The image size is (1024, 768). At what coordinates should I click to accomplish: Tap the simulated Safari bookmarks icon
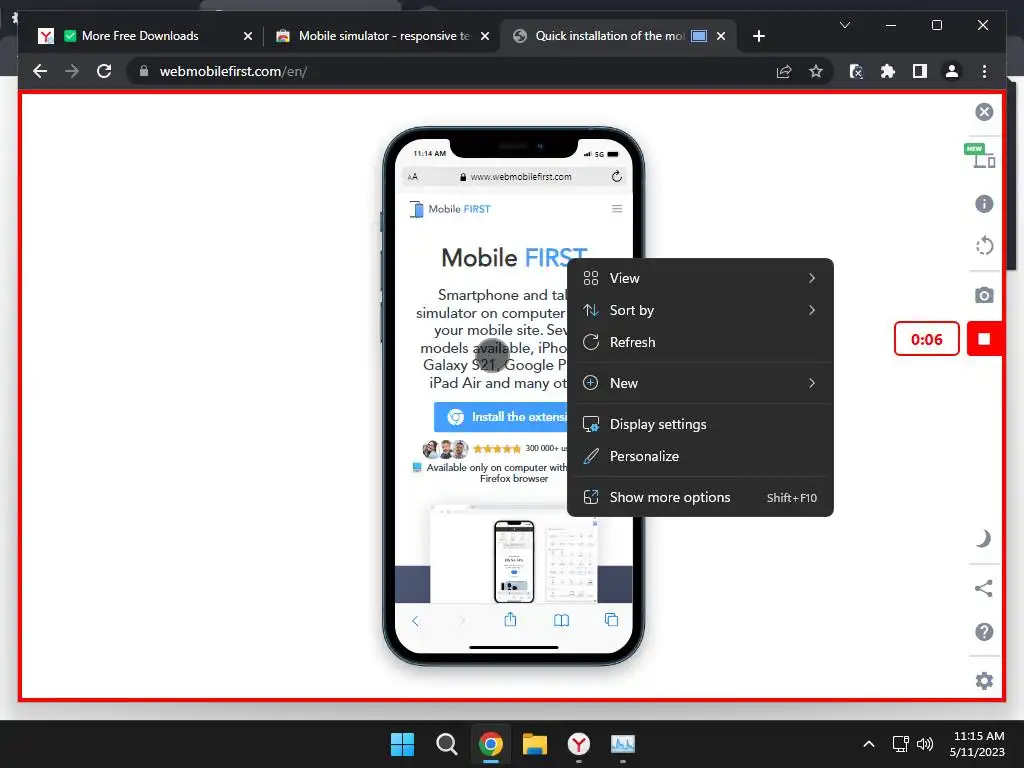point(561,620)
